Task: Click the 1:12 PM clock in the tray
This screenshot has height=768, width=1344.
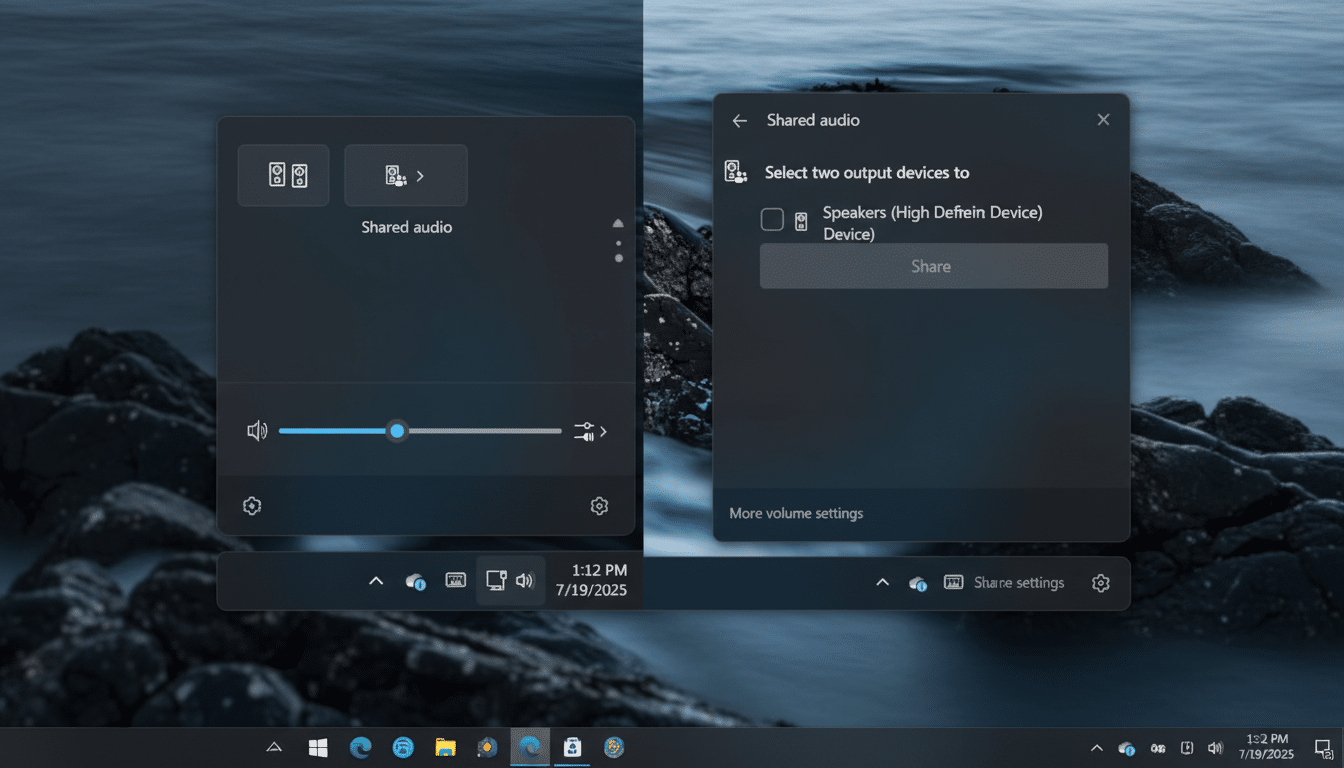Action: point(590,580)
